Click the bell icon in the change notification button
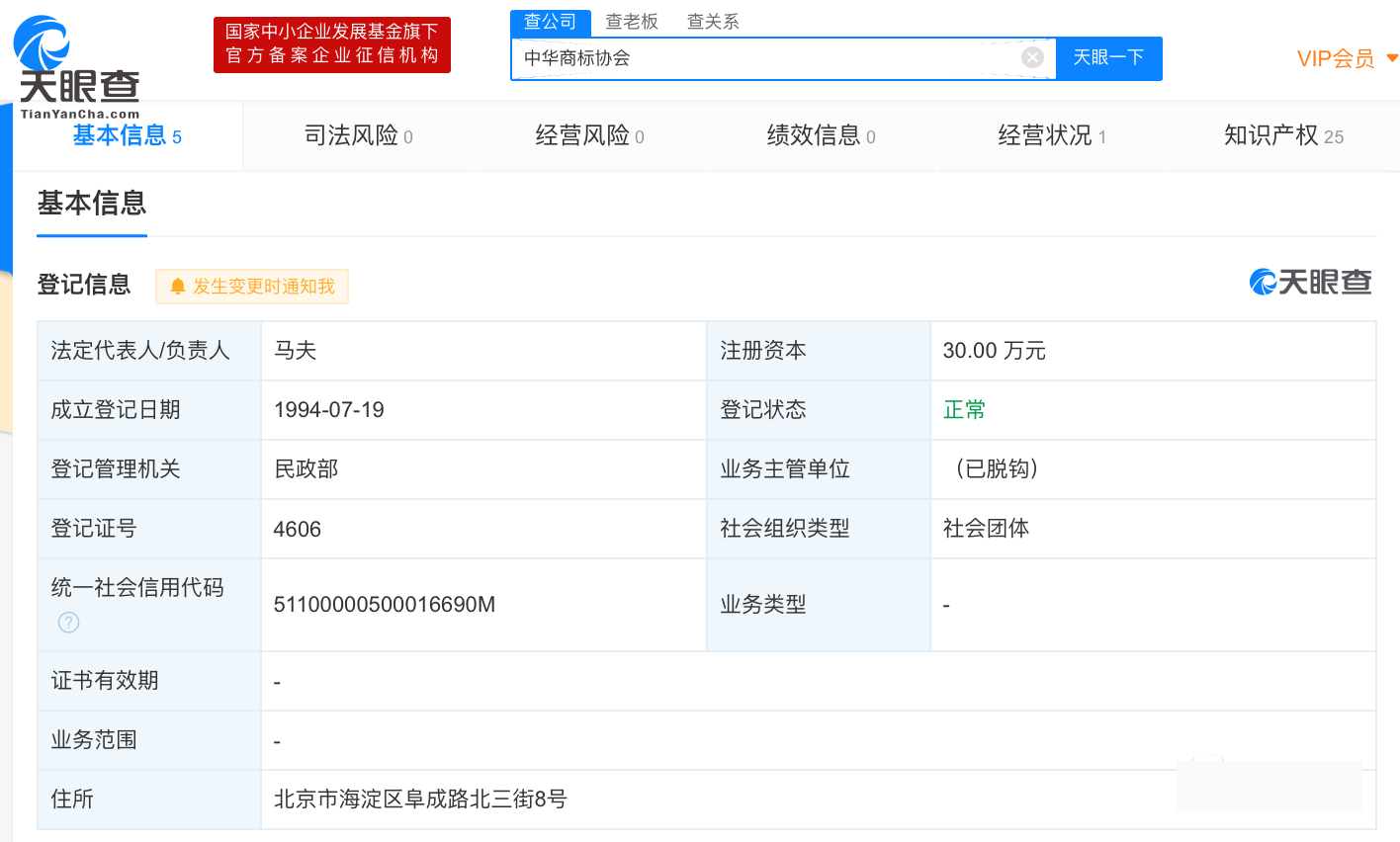Viewport: 1400px width, 842px height. coord(176,286)
